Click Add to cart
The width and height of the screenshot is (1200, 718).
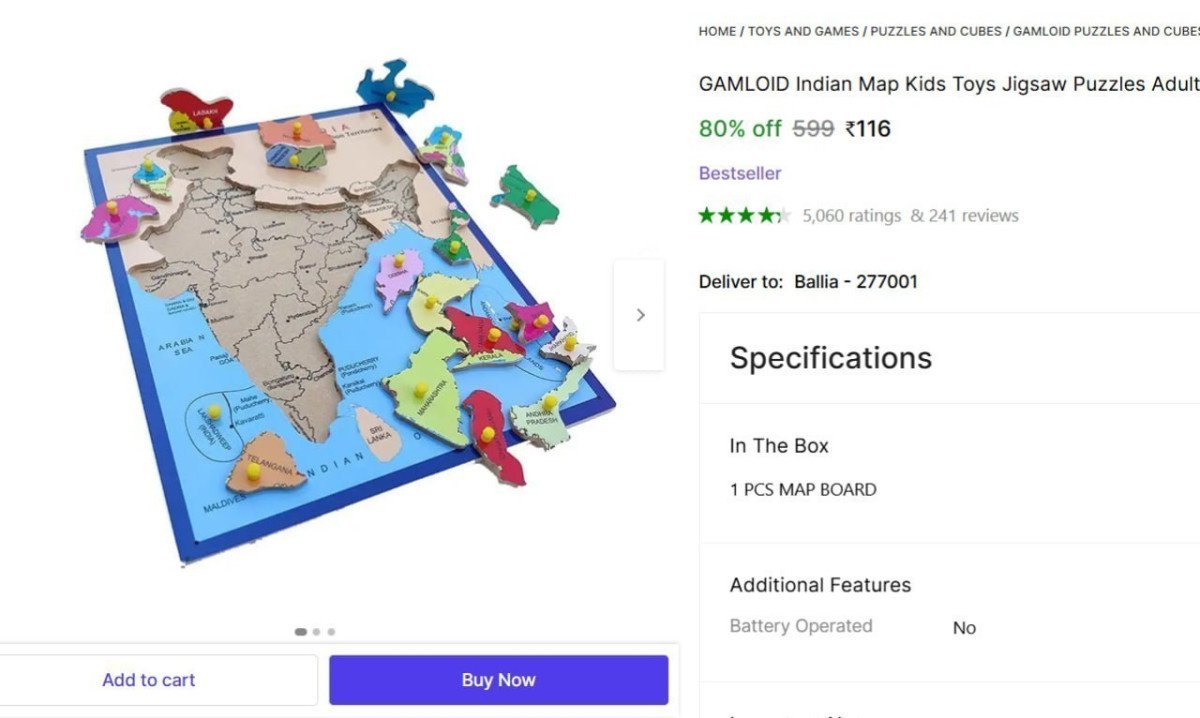pos(148,679)
